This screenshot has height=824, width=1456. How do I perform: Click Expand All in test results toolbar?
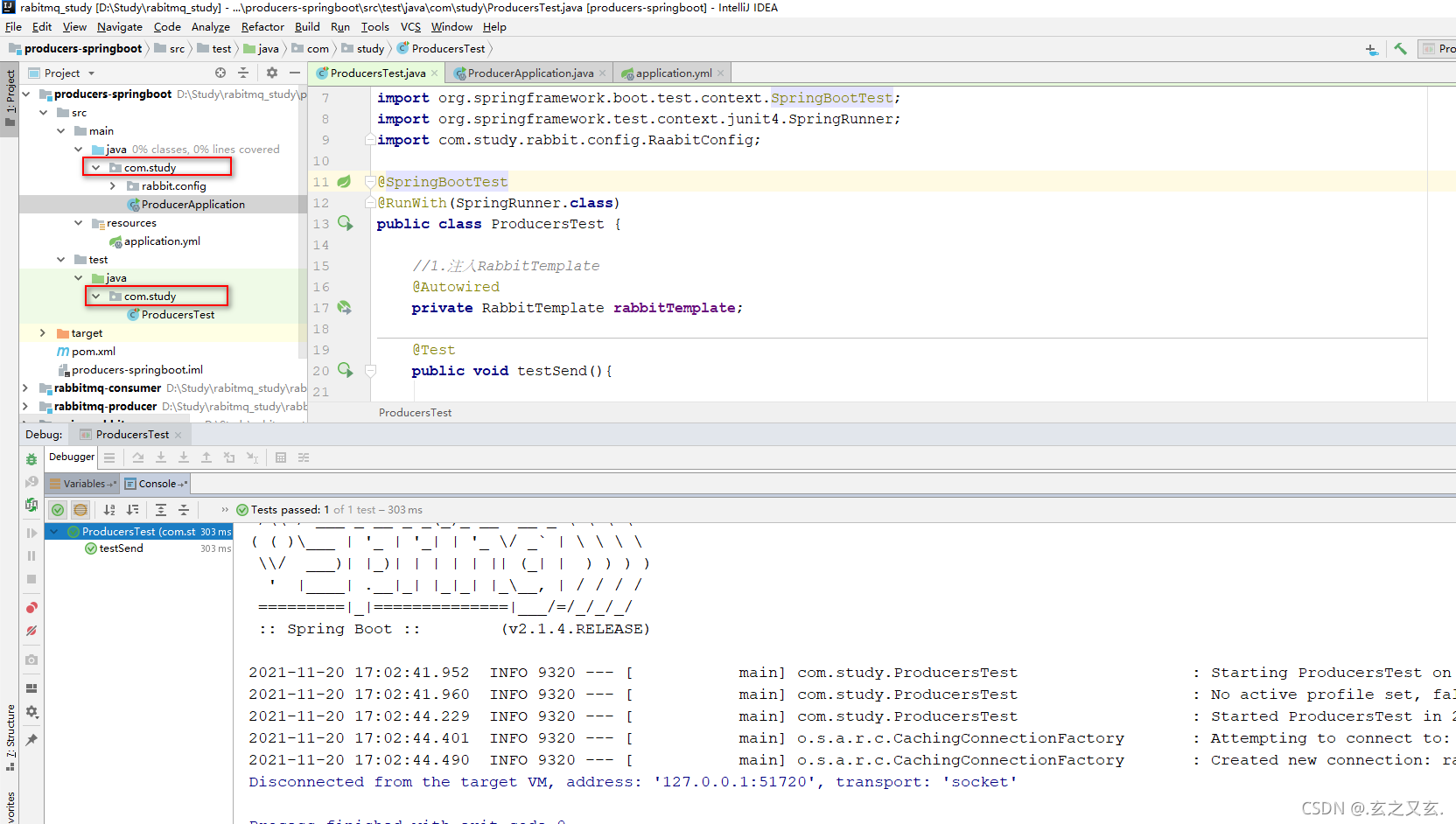[161, 510]
